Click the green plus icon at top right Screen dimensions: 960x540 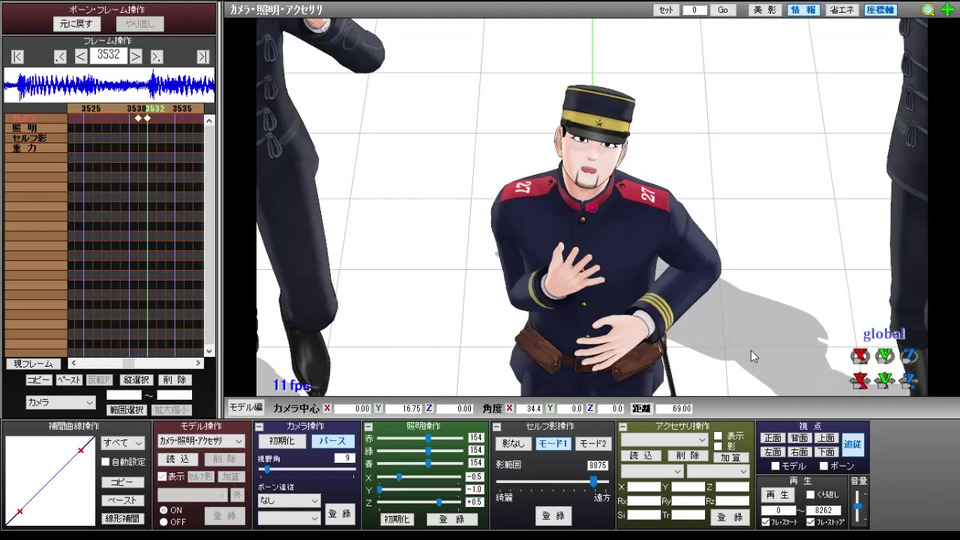pos(947,9)
